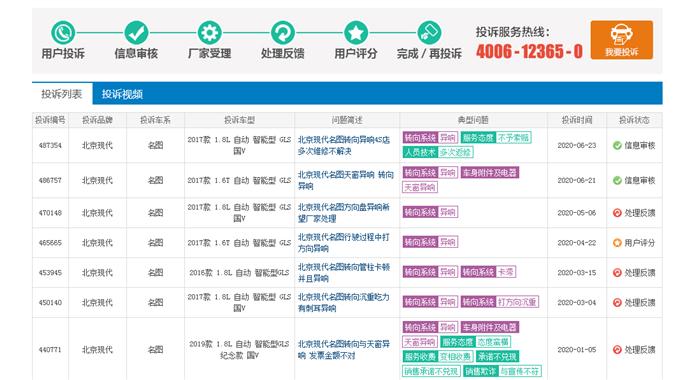The image size is (700, 380).
Task: Open complaint 北京现代名图转向与天窗异响 发票金额不对
Action: (x=344, y=350)
